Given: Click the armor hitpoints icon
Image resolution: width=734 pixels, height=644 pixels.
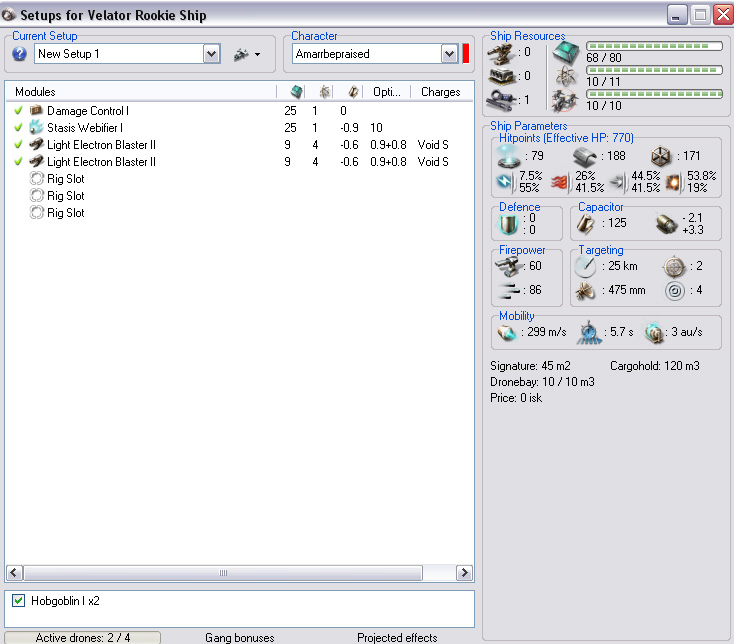Looking at the screenshot, I should pyautogui.click(x=585, y=156).
